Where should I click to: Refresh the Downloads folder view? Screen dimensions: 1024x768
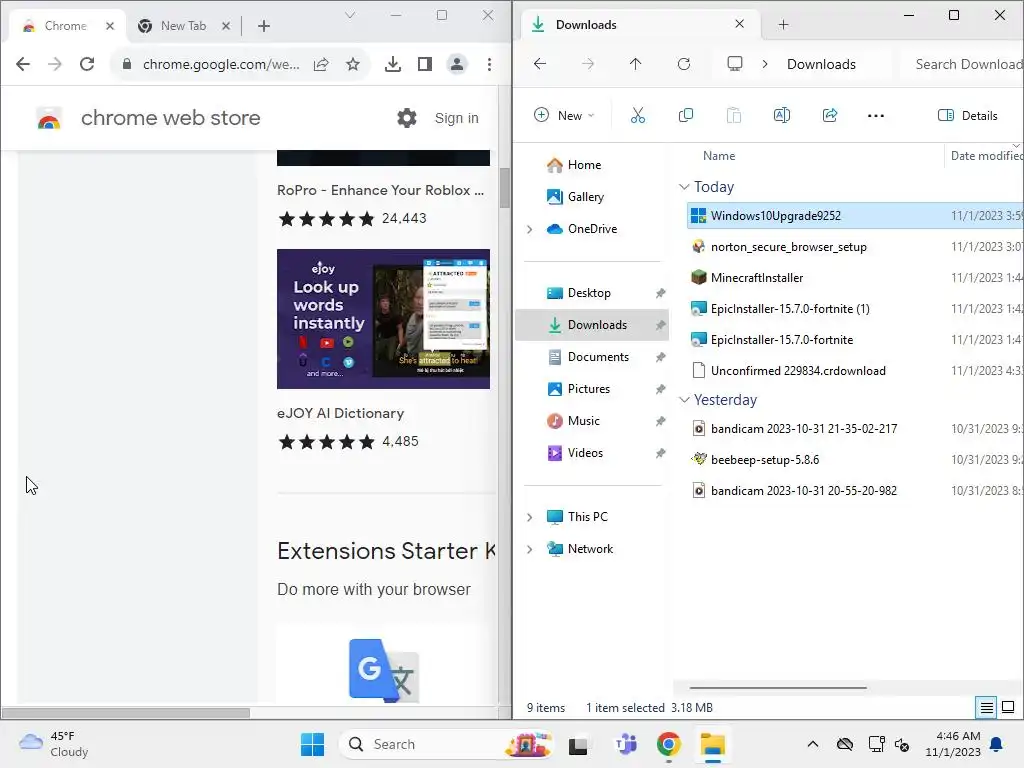[684, 63]
